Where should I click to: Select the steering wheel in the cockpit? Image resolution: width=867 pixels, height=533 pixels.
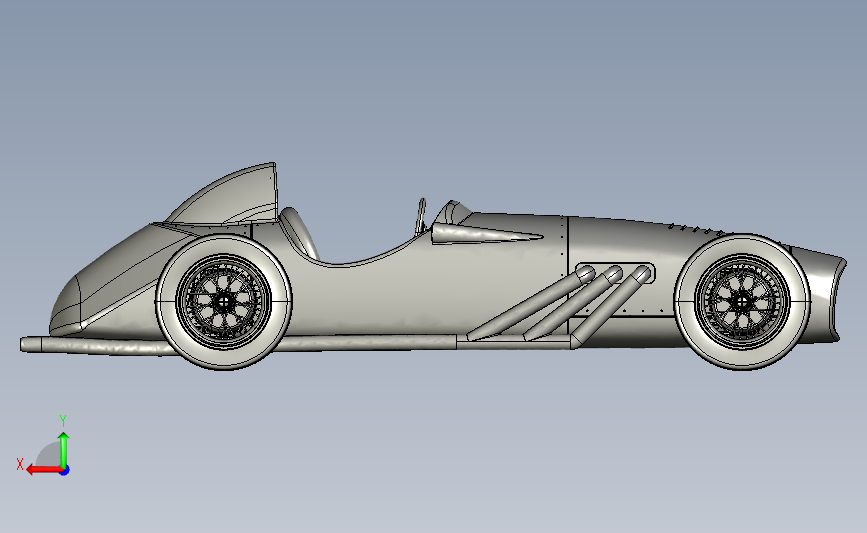click(421, 215)
